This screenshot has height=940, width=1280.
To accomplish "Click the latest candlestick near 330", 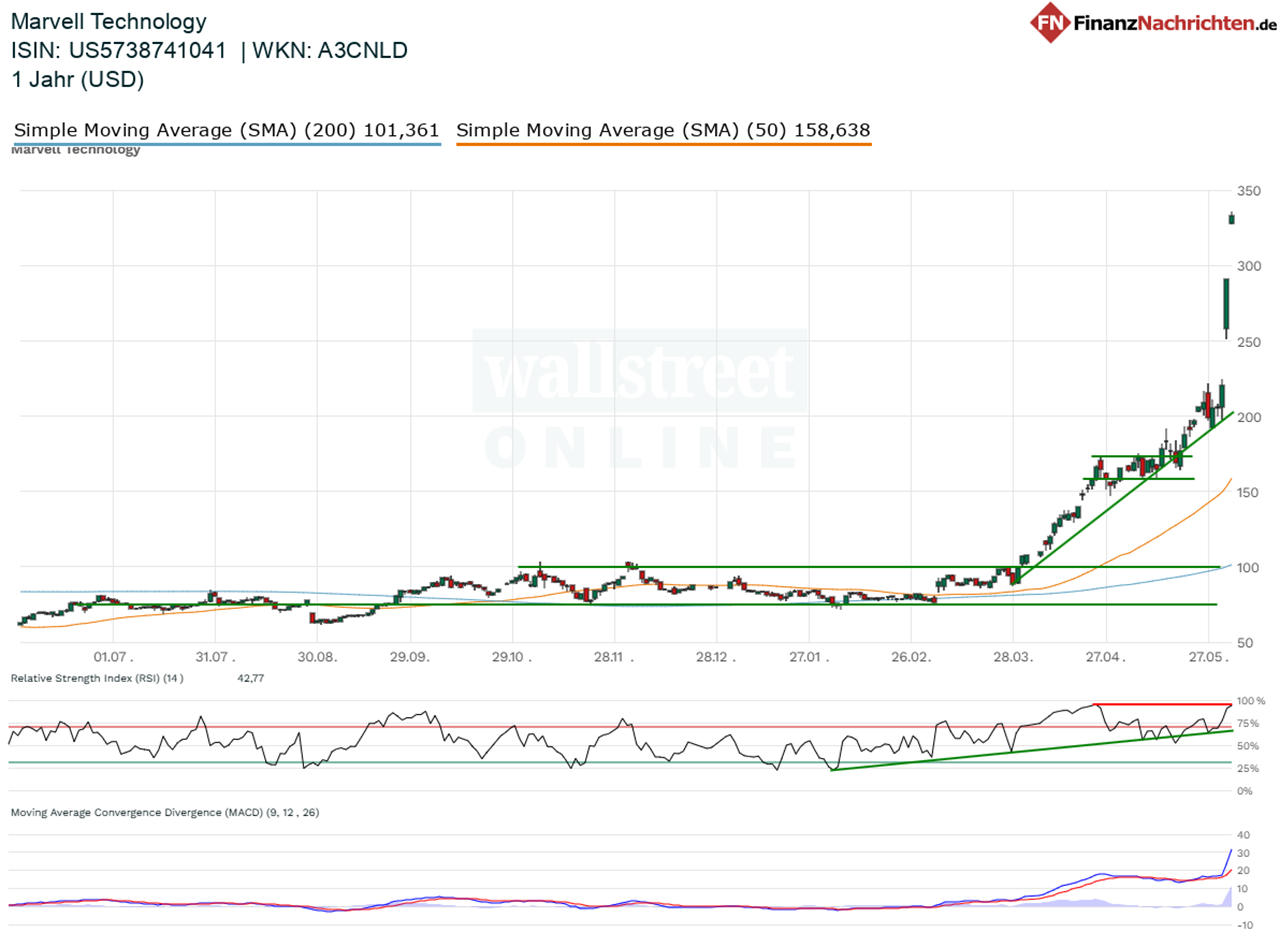I will [1233, 219].
